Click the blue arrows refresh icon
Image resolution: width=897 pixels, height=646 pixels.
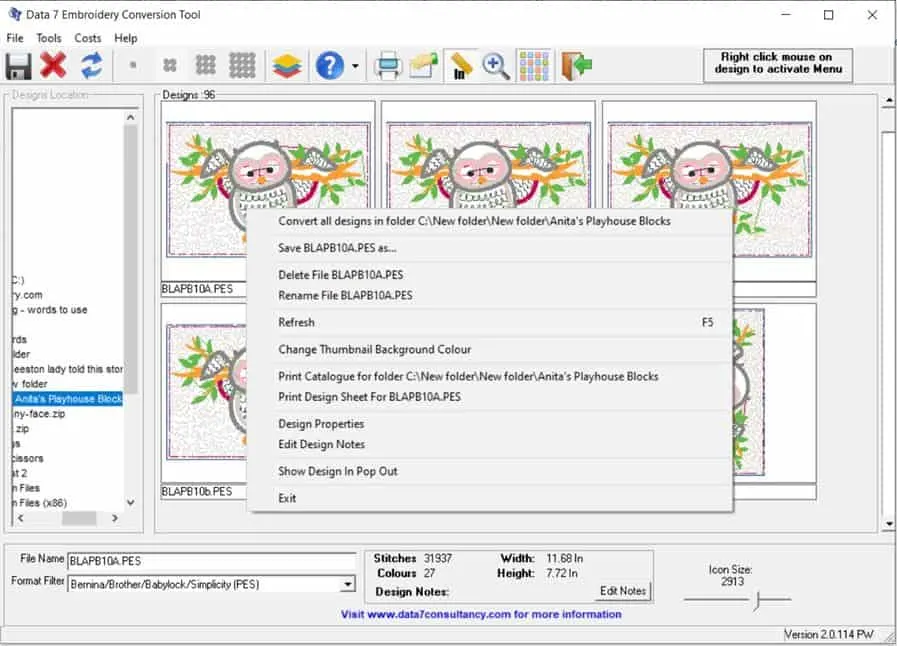click(92, 65)
